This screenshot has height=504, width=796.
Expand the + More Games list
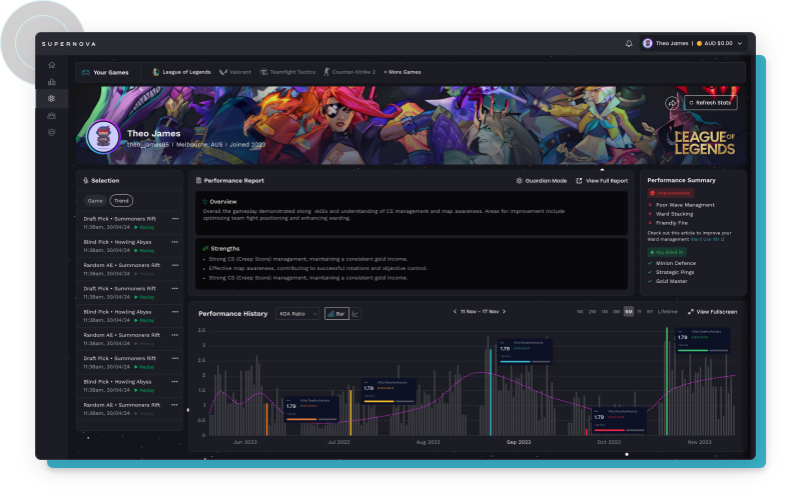(402, 72)
